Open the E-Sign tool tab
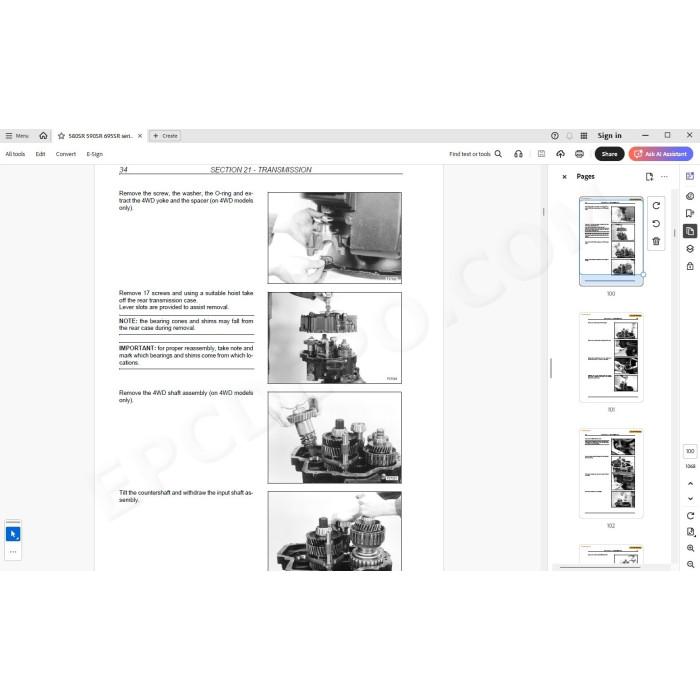 tap(95, 154)
